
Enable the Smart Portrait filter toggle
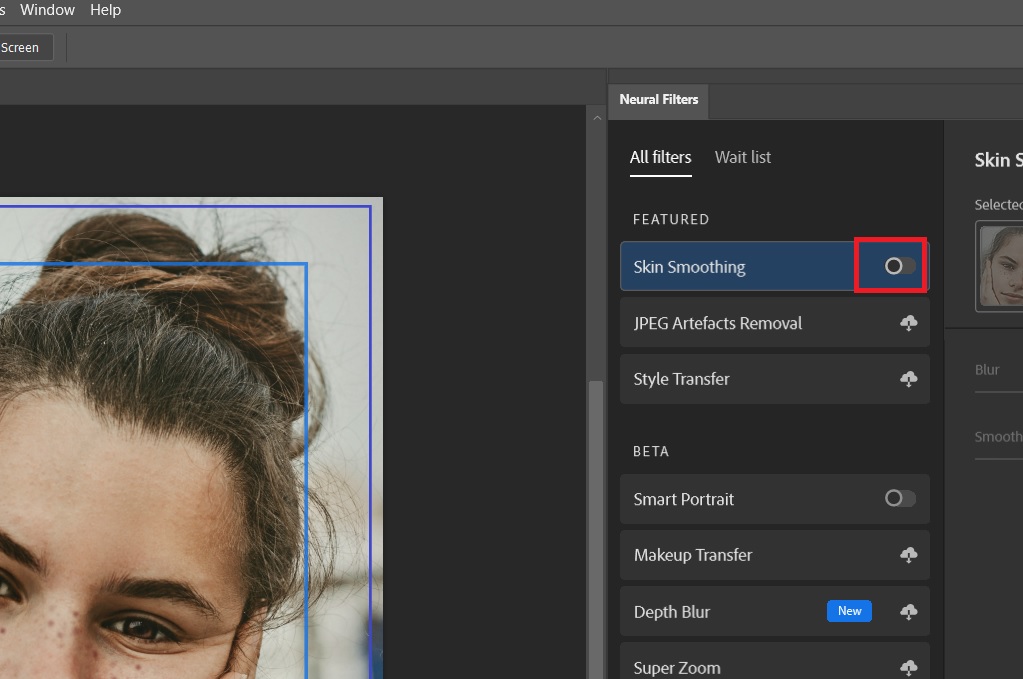tap(900, 498)
